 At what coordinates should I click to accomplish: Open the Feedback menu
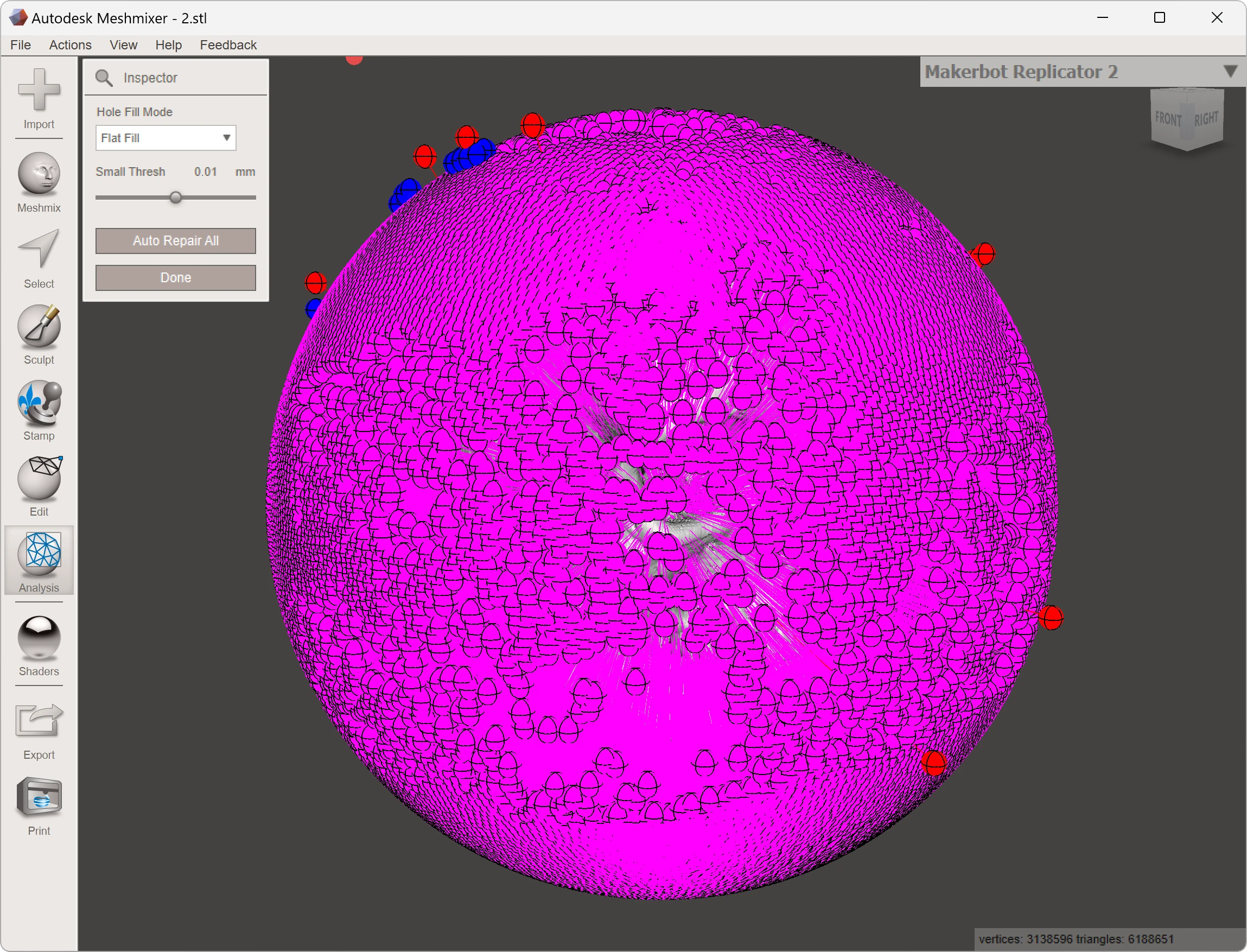228,45
